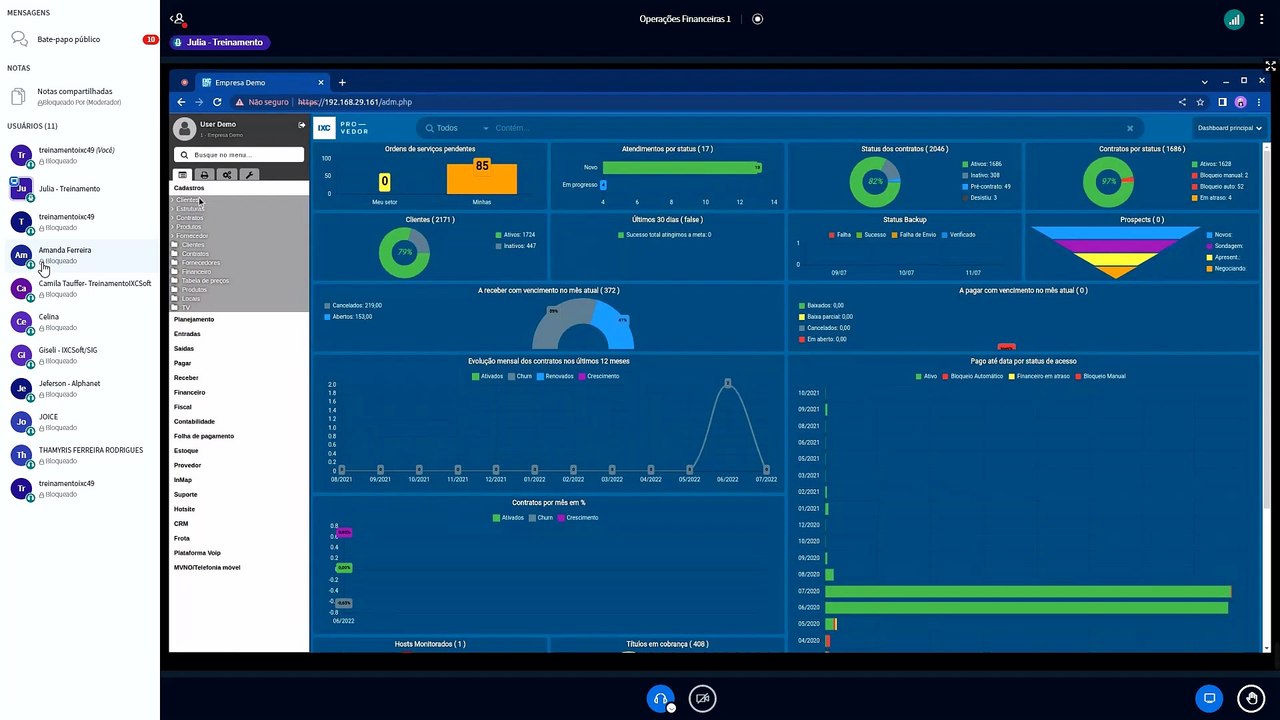
Task: Click the orange 'Minhas' bar showing 85
Action: tap(481, 179)
